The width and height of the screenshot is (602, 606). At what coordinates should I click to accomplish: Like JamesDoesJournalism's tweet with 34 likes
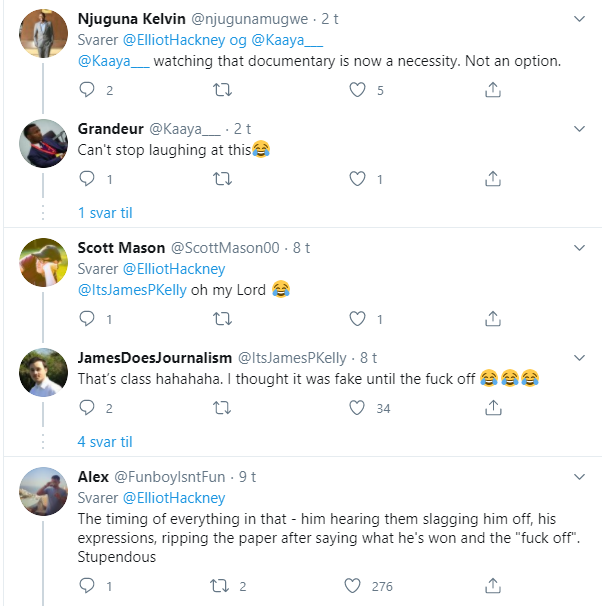tap(358, 407)
